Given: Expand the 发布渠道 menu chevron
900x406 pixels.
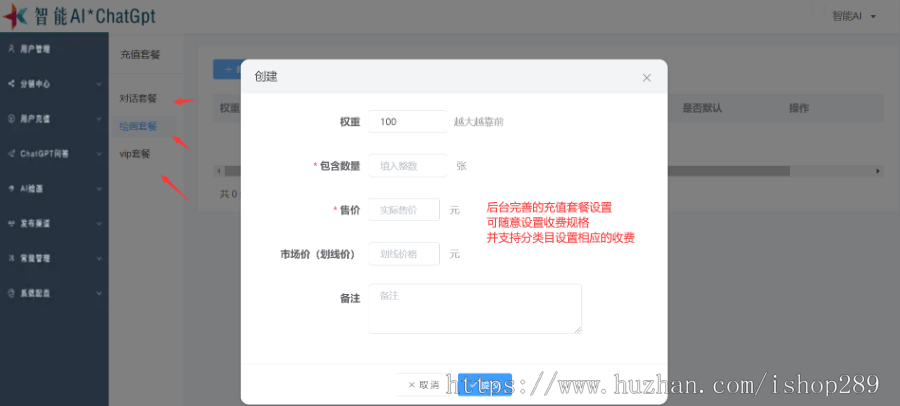Looking at the screenshot, I should pyautogui.click(x=99, y=223).
